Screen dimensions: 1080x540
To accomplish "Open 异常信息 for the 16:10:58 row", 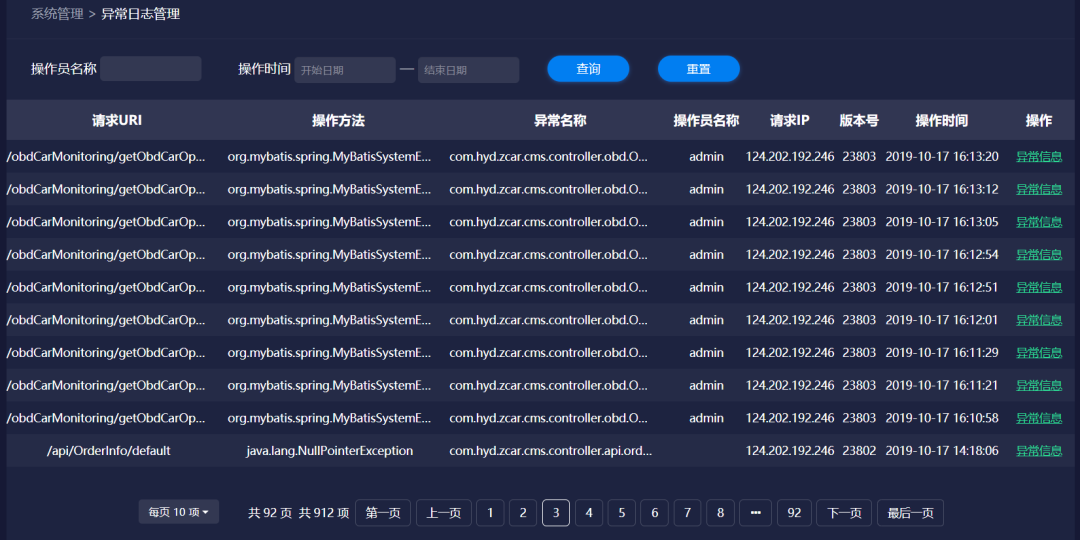I will pyautogui.click(x=1039, y=418).
